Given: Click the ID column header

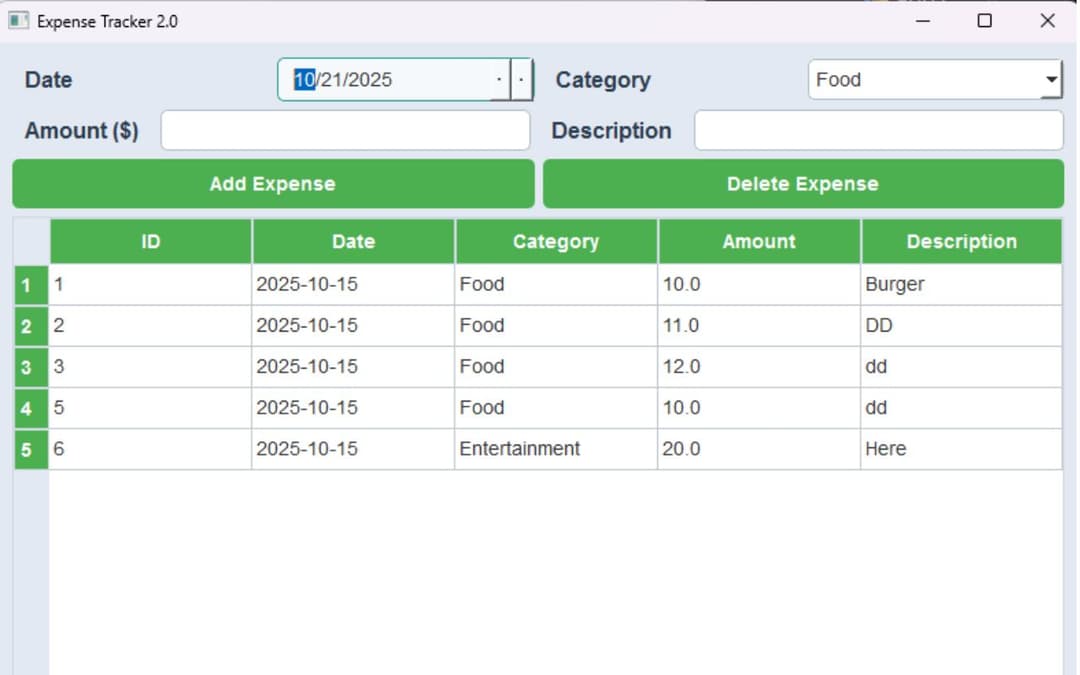Looking at the screenshot, I should 150,241.
